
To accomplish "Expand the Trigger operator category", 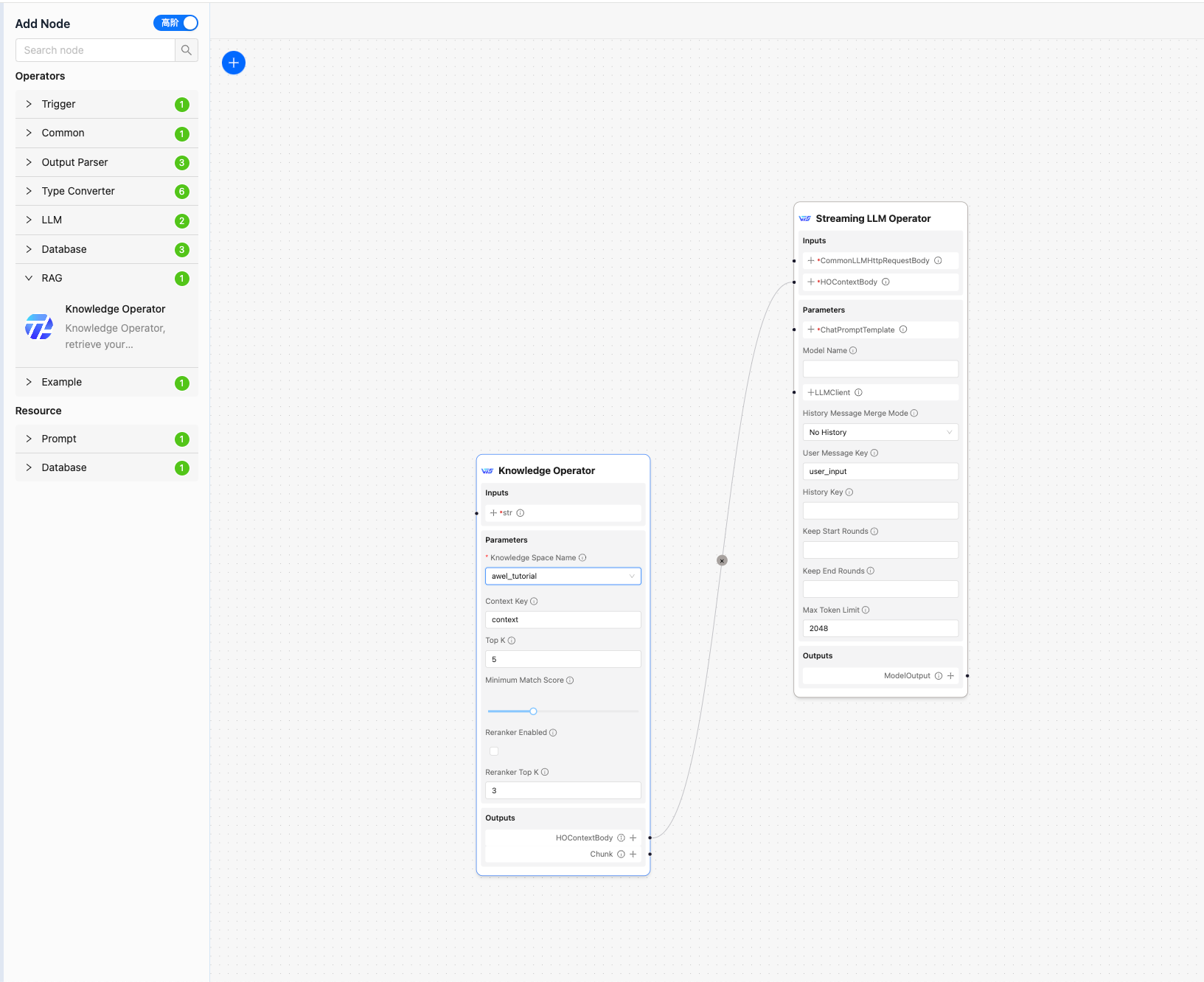I will click(x=106, y=104).
